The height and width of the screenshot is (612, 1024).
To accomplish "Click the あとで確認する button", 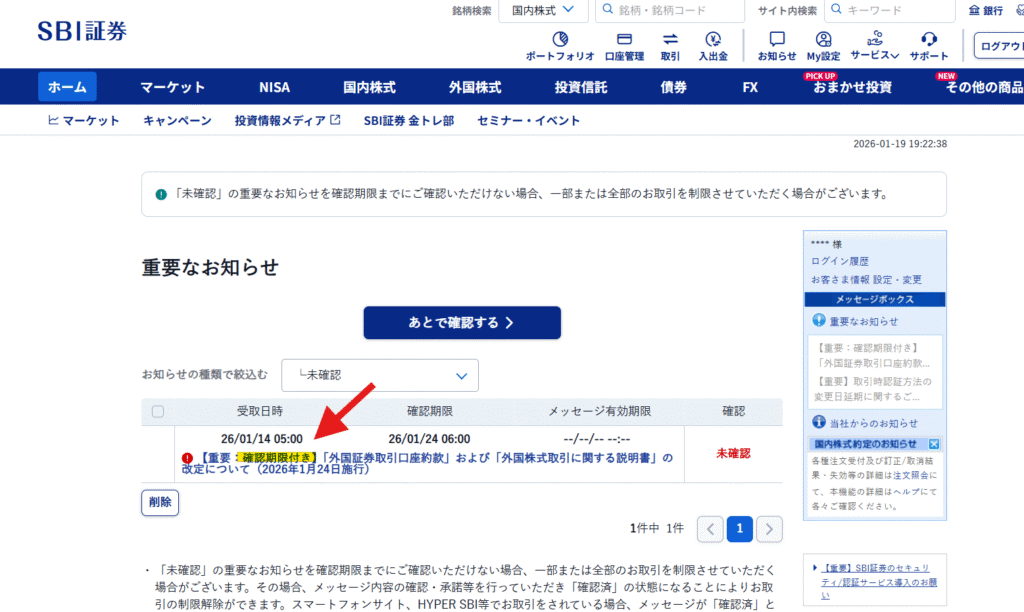I will pyautogui.click(x=461, y=323).
